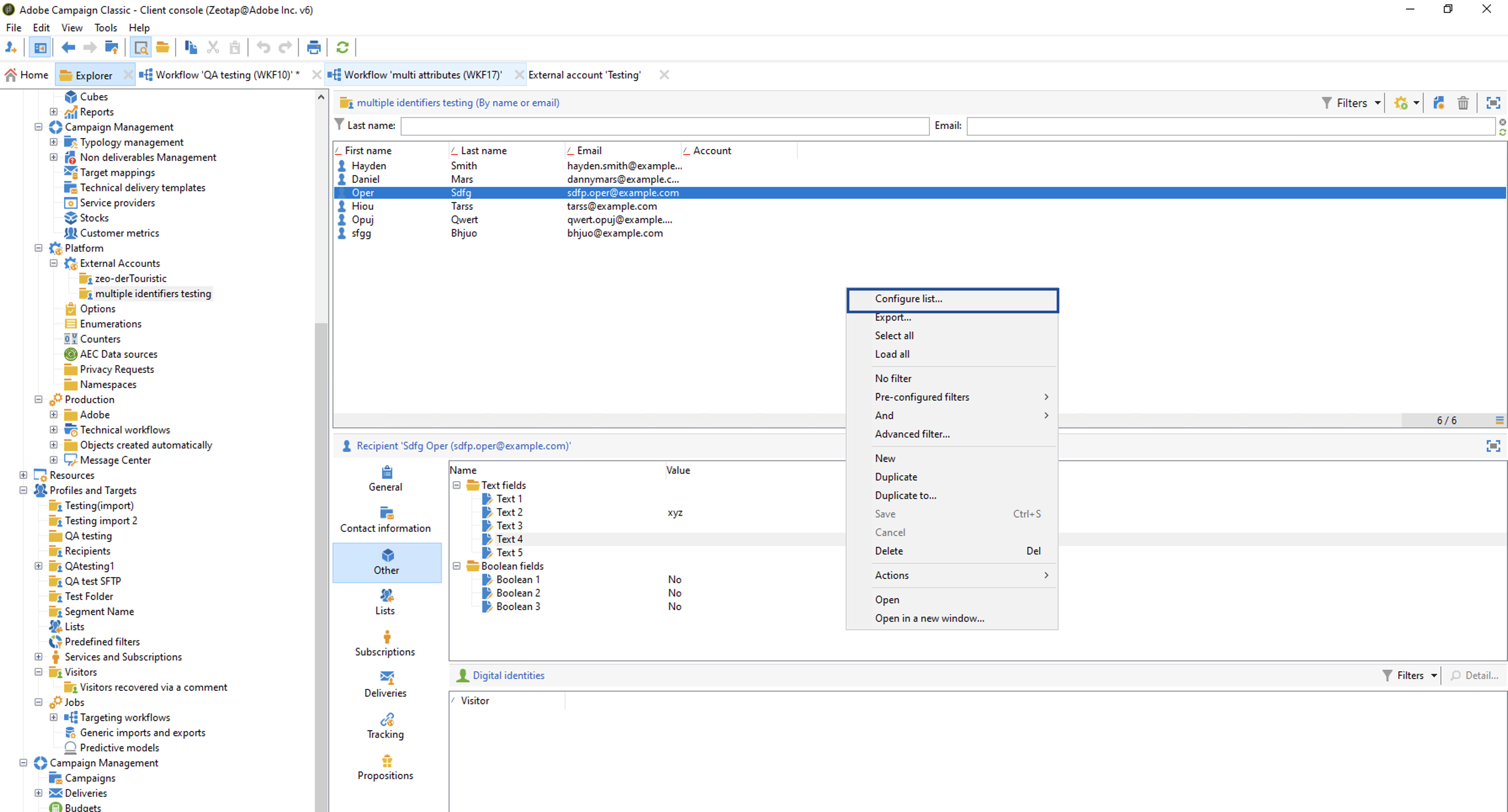Collapse the Platform tree node

click(x=39, y=248)
